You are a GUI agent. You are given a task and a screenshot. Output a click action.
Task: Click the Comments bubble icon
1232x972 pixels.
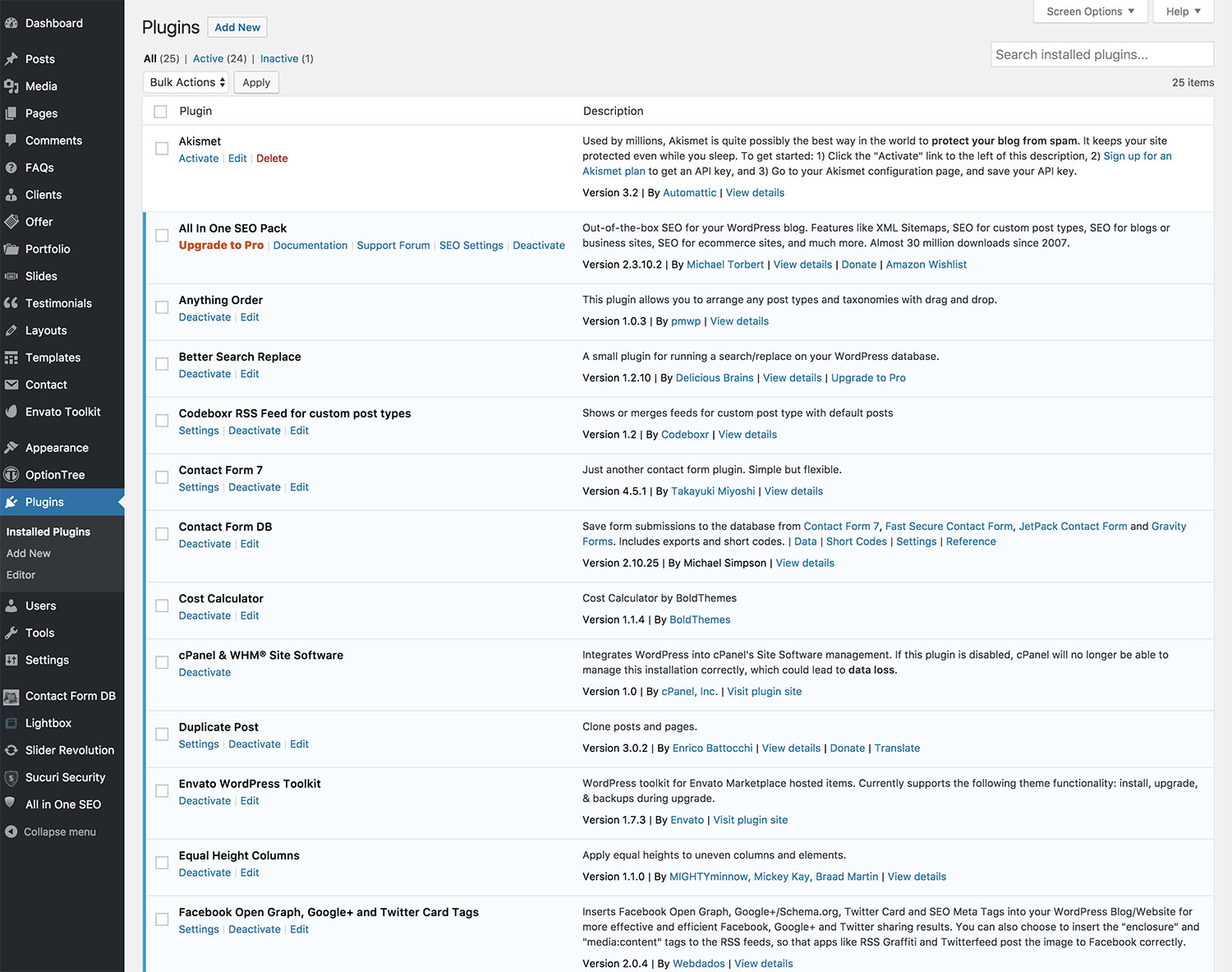tap(11, 141)
